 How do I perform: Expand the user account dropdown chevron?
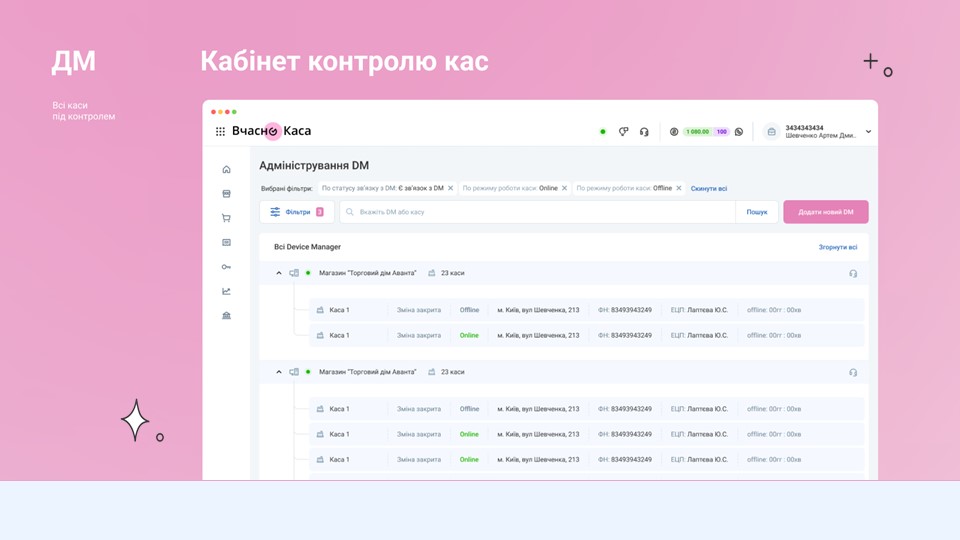pos(868,132)
